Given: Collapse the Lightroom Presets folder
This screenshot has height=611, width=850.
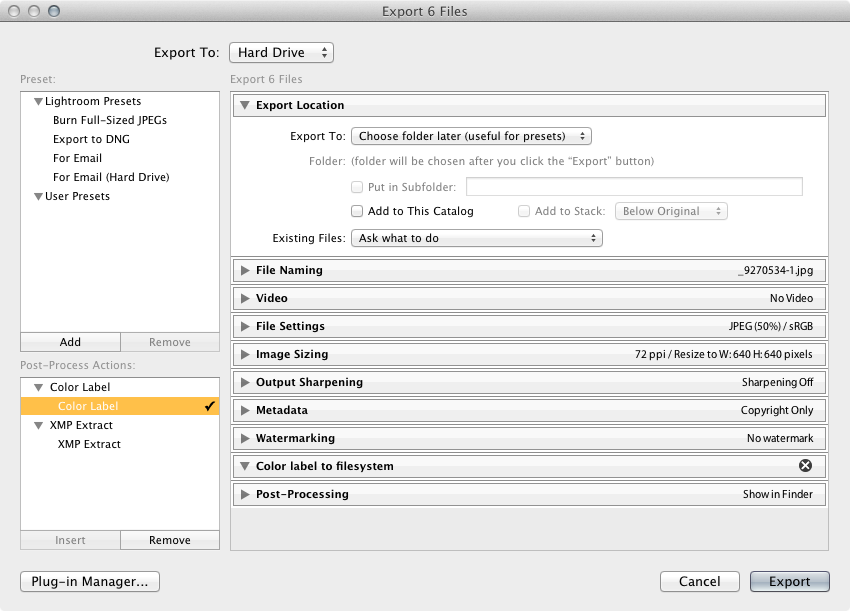Looking at the screenshot, I should [38, 101].
